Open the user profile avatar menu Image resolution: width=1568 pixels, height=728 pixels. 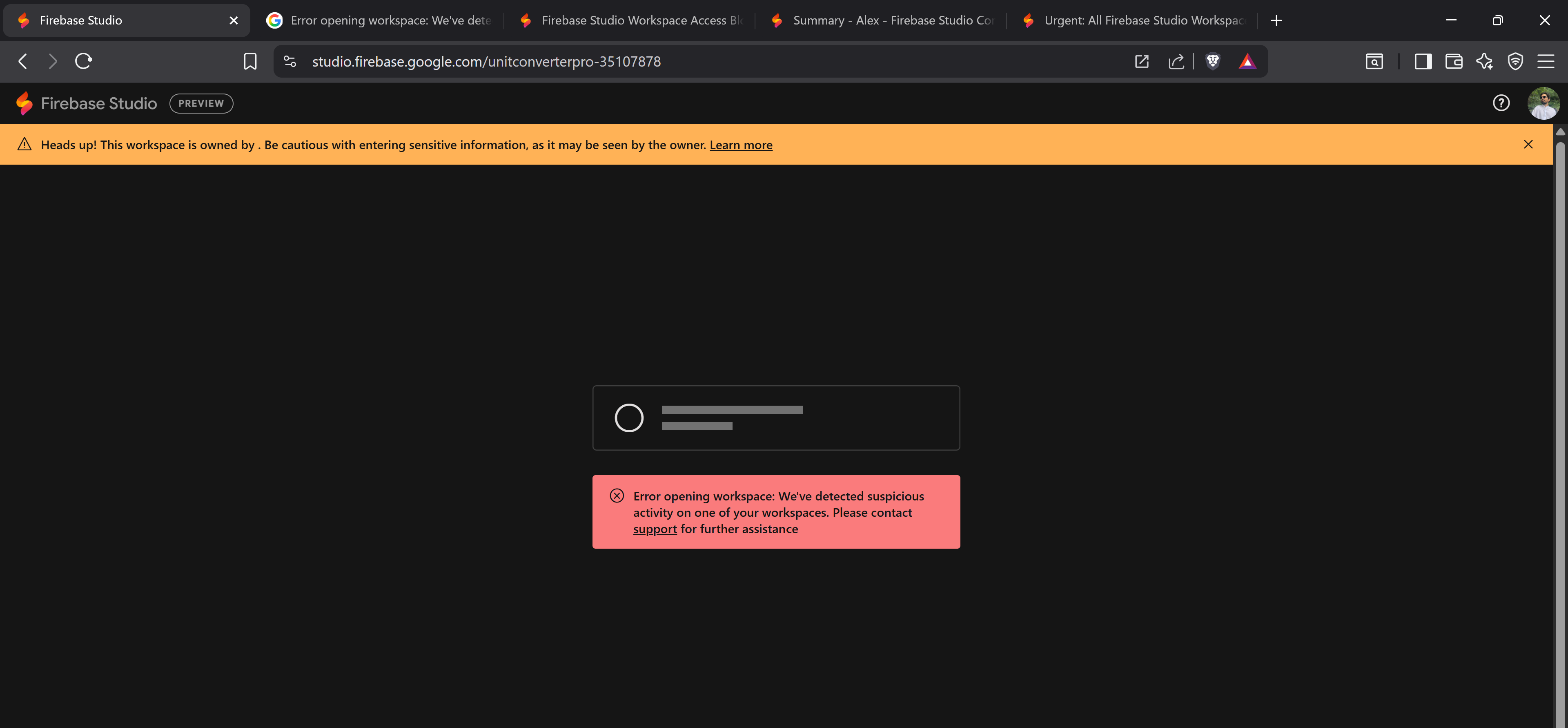(x=1543, y=103)
